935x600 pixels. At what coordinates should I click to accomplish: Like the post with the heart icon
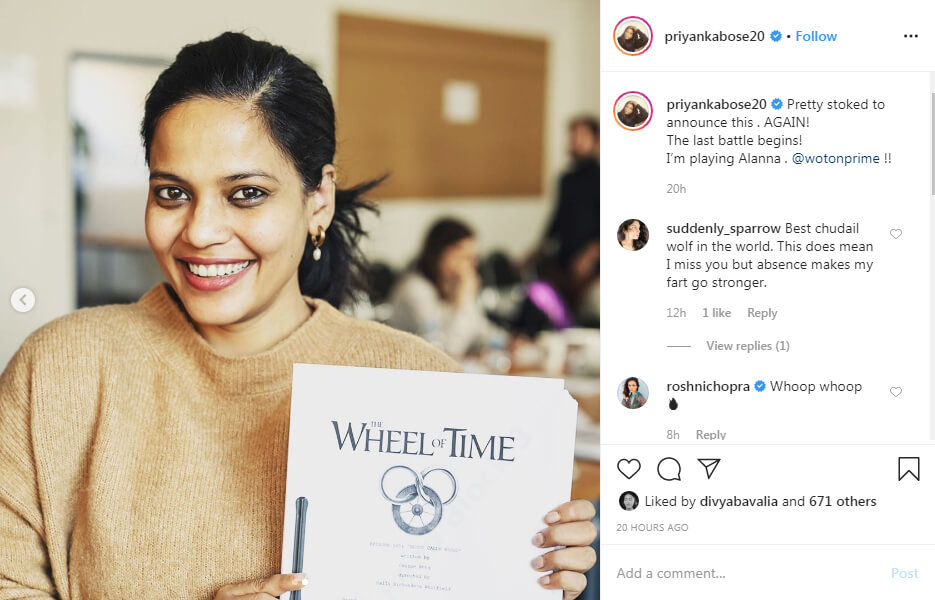tap(629, 469)
